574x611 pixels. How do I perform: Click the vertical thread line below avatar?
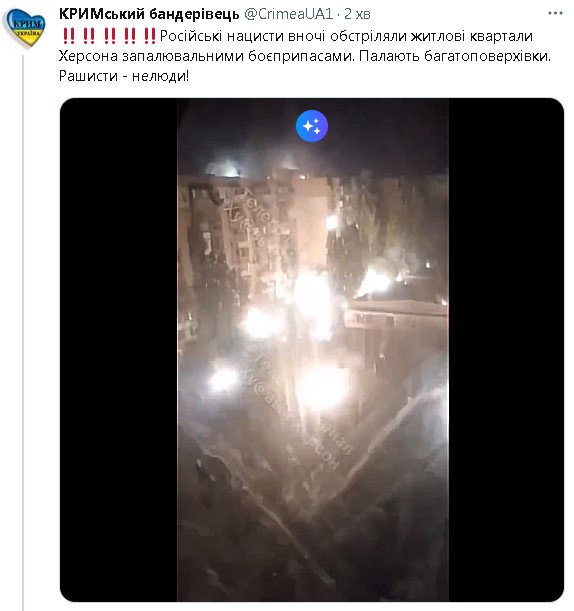tap(23, 331)
